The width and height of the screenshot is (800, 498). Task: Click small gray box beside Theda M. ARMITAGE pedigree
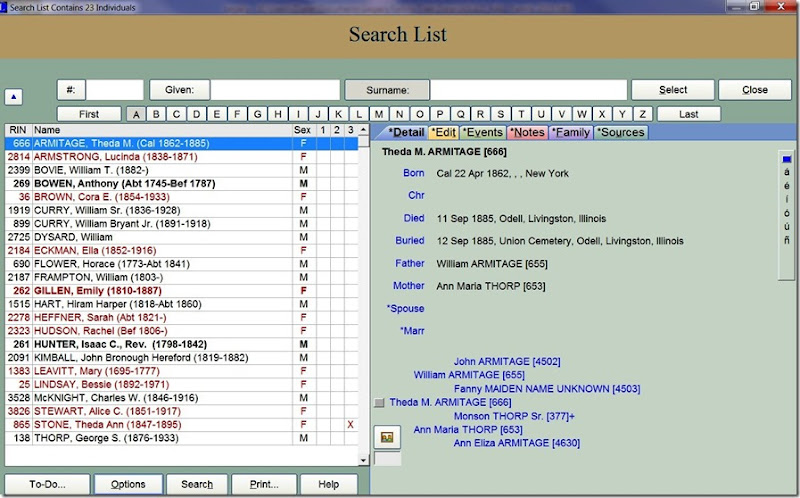[x=379, y=403]
